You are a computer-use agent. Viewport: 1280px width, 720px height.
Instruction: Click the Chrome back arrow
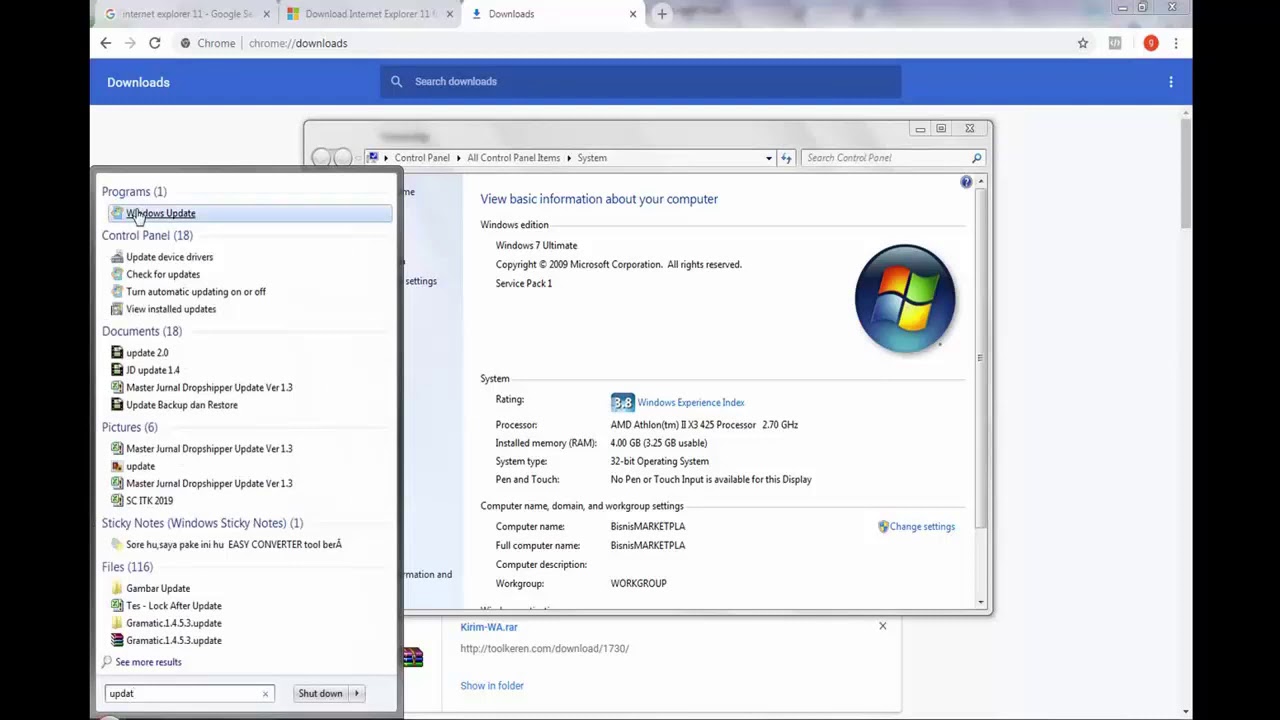tap(106, 43)
